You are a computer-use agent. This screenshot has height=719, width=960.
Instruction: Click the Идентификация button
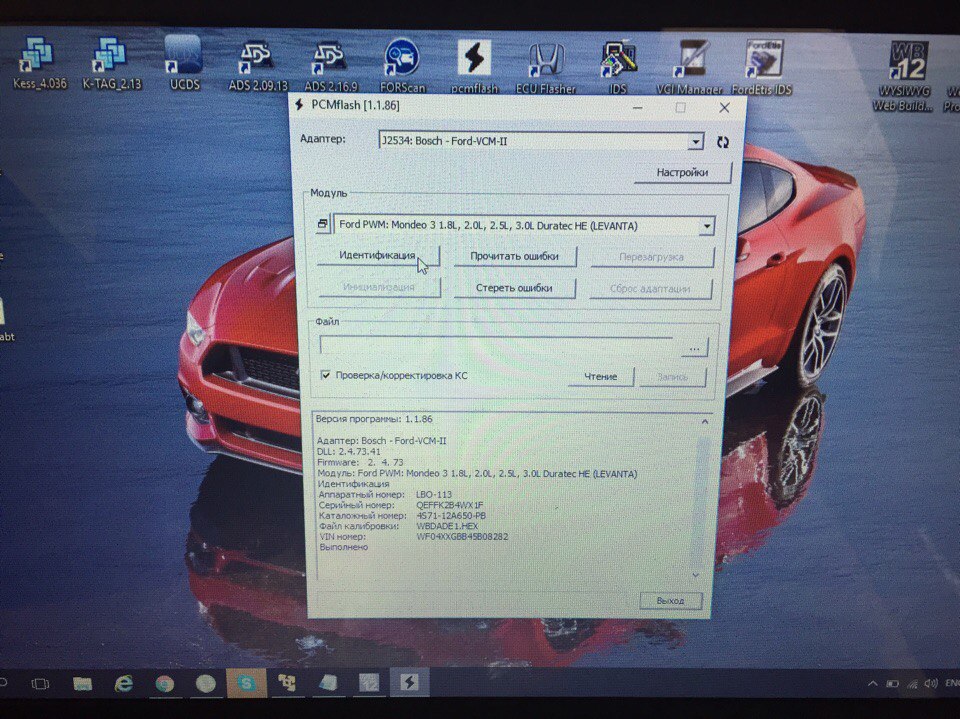378,255
